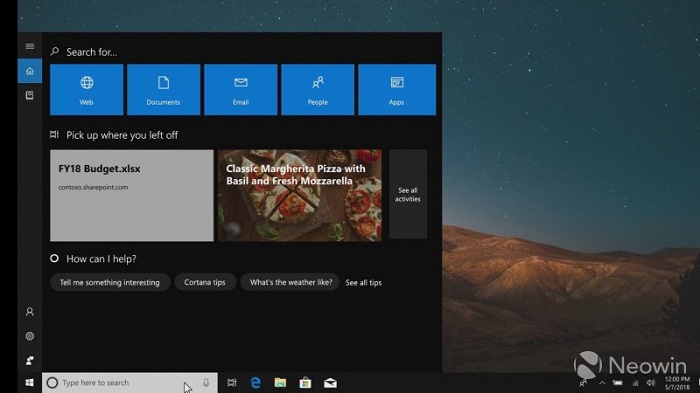Search the Apps tile
The width and height of the screenshot is (700, 393).
point(397,90)
